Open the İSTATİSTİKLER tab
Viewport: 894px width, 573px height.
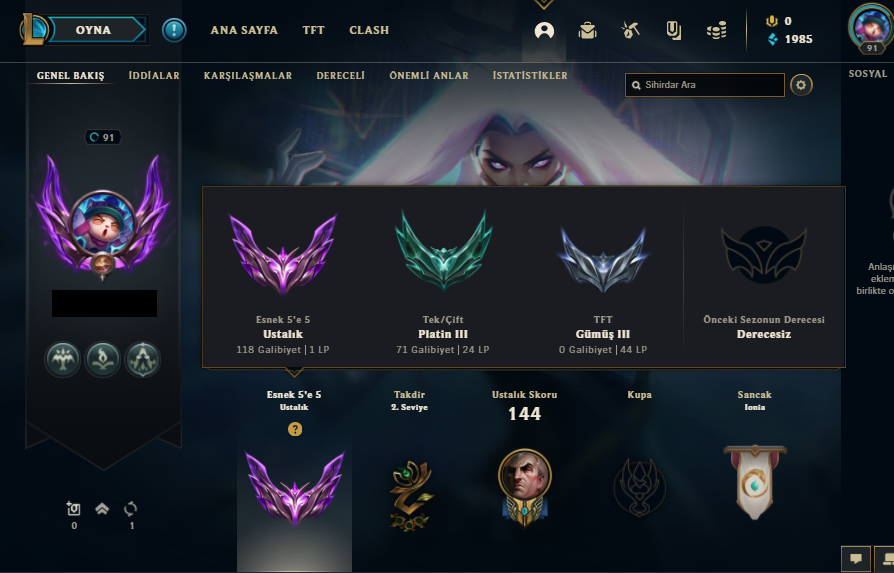click(x=530, y=75)
